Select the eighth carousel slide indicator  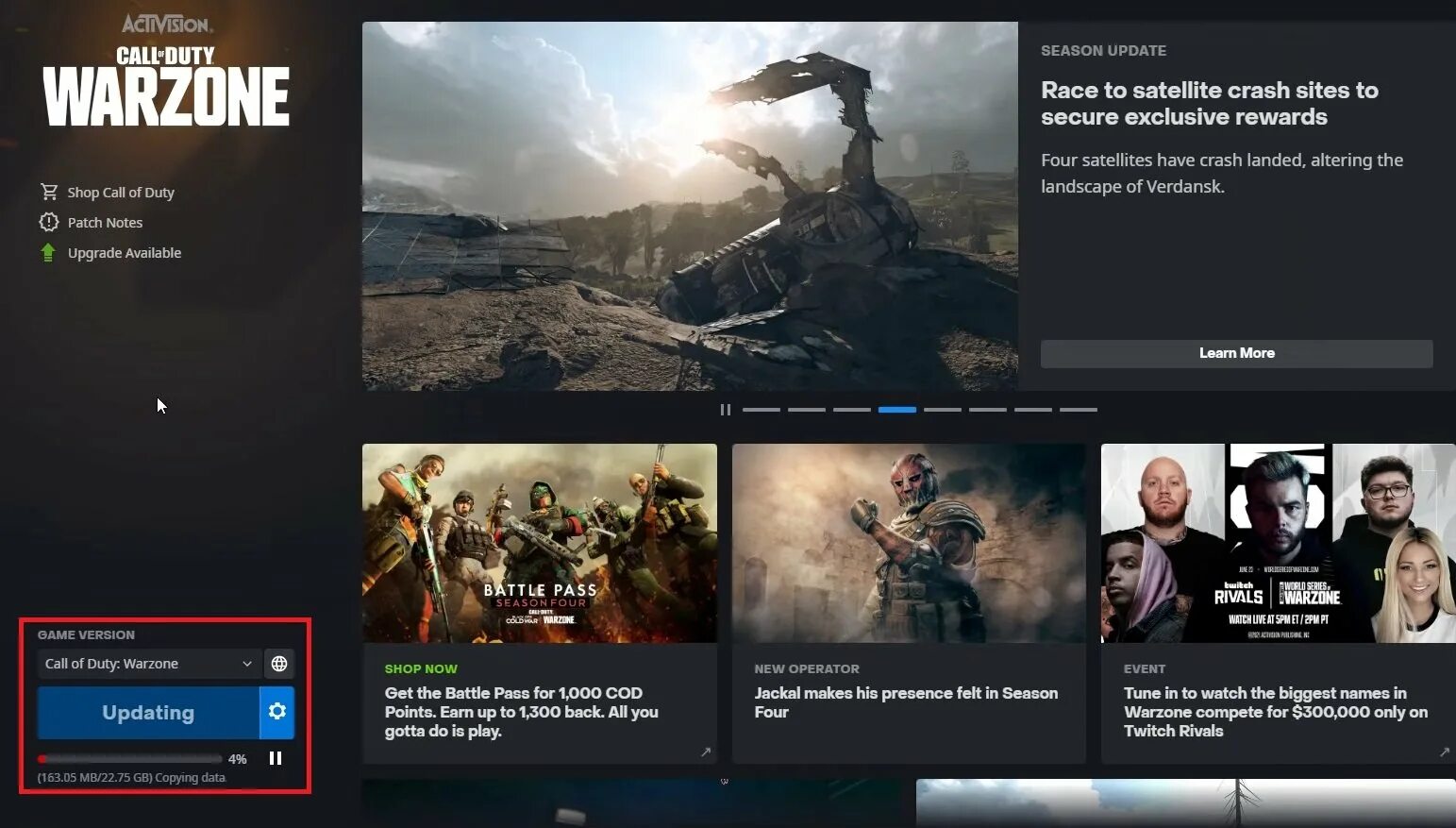coord(1079,410)
